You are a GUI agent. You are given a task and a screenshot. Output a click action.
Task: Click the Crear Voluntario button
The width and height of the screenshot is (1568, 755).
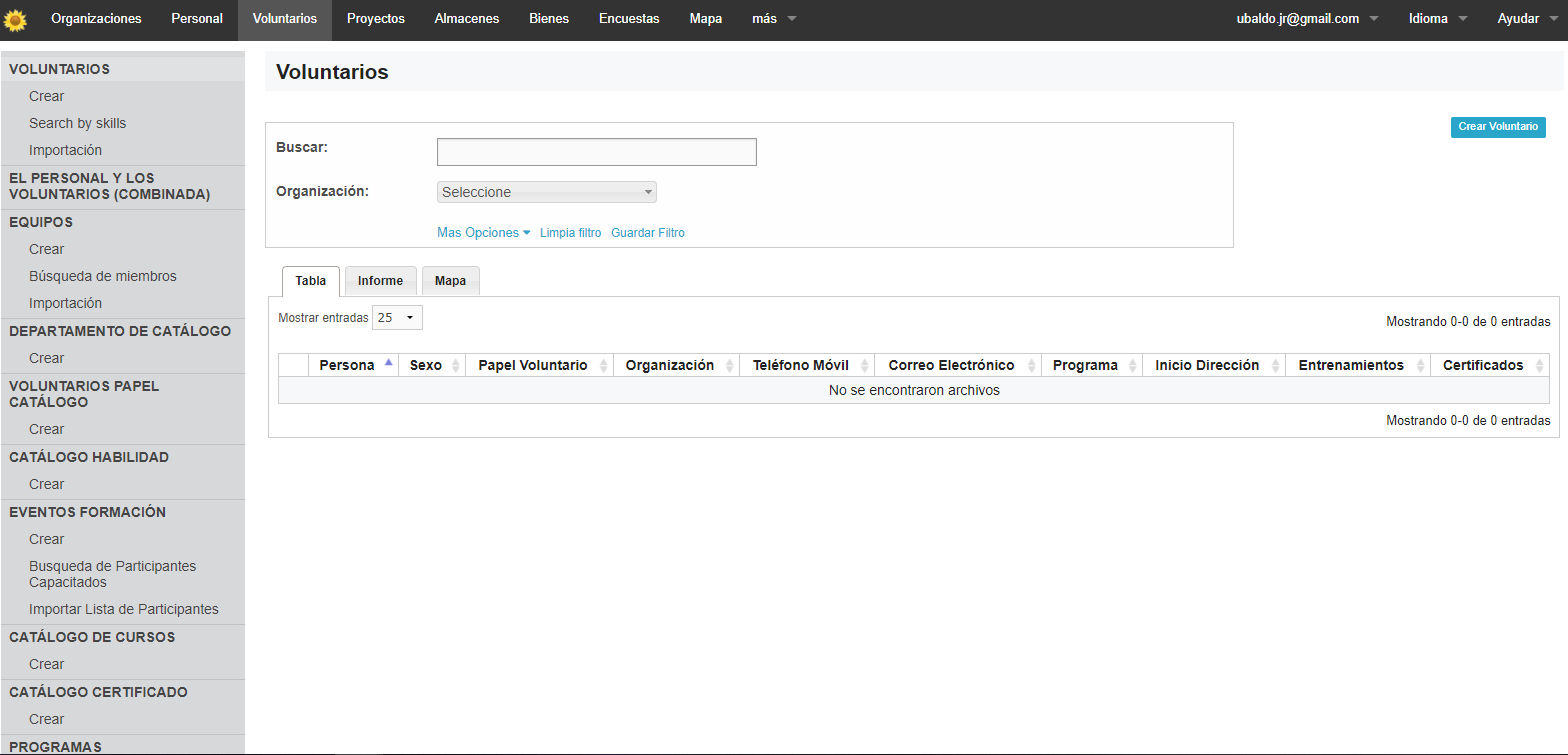click(1498, 127)
